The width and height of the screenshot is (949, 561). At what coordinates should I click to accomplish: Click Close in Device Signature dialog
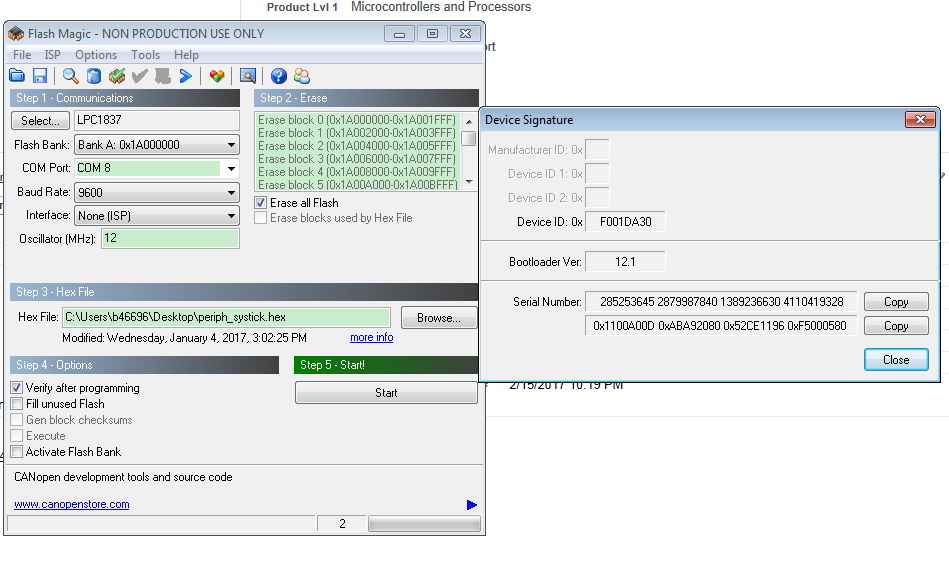[896, 359]
